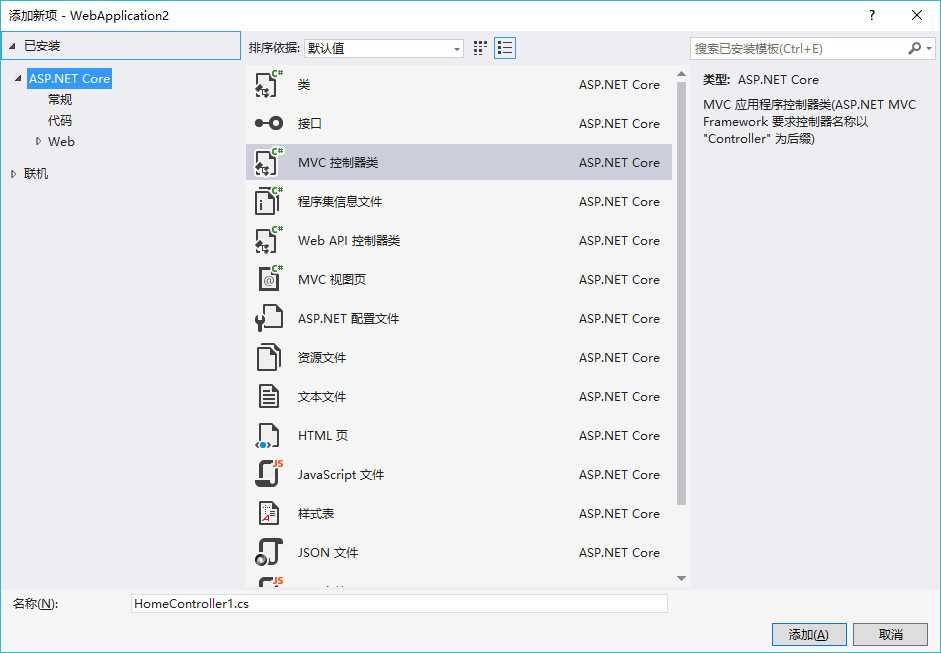Click the 样式表 stylesheet icon
Viewport: 941px width, 653px height.
pos(268,513)
